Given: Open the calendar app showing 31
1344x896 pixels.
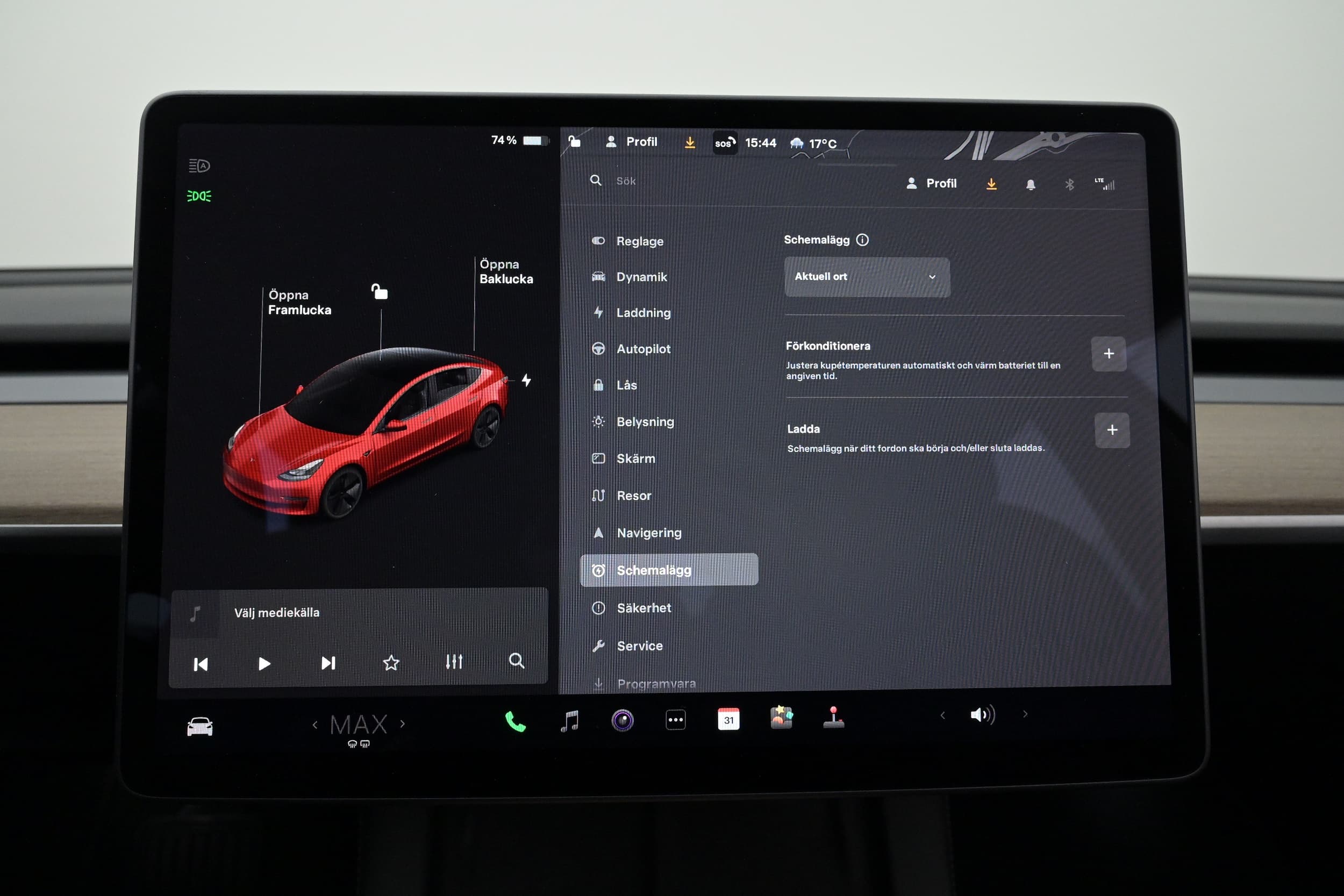Looking at the screenshot, I should pos(728,719).
